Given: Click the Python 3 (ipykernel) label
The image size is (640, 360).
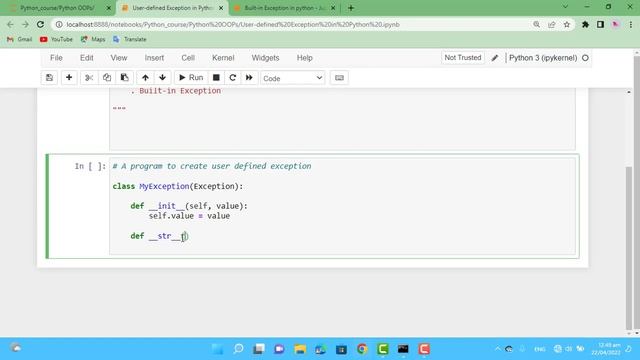Looking at the screenshot, I should (x=543, y=58).
